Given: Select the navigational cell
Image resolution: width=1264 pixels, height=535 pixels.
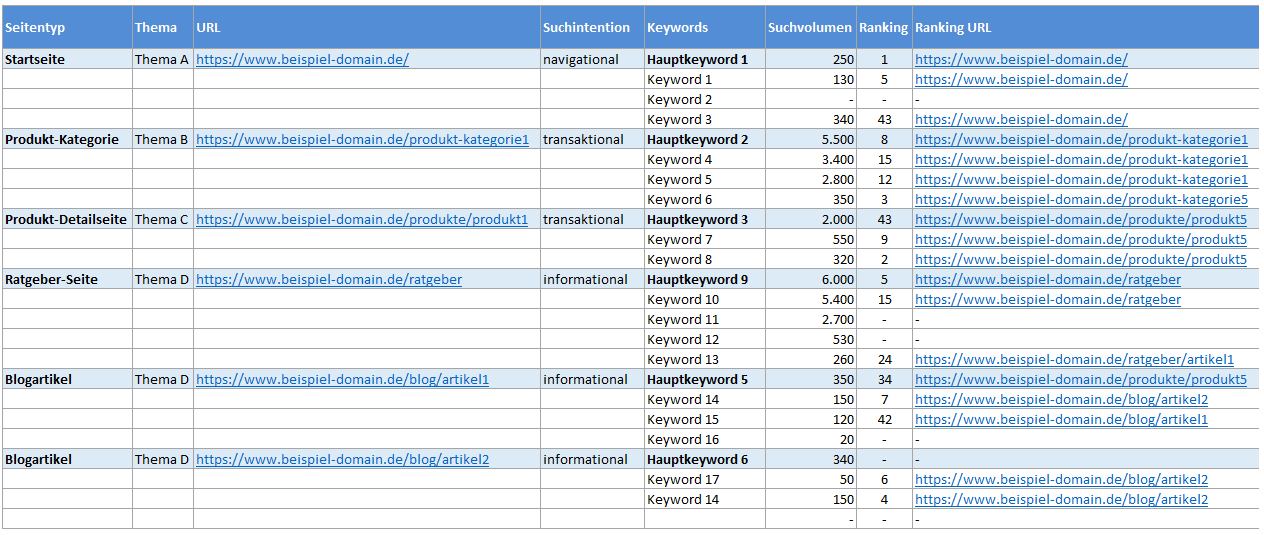Looking at the screenshot, I should point(592,59).
